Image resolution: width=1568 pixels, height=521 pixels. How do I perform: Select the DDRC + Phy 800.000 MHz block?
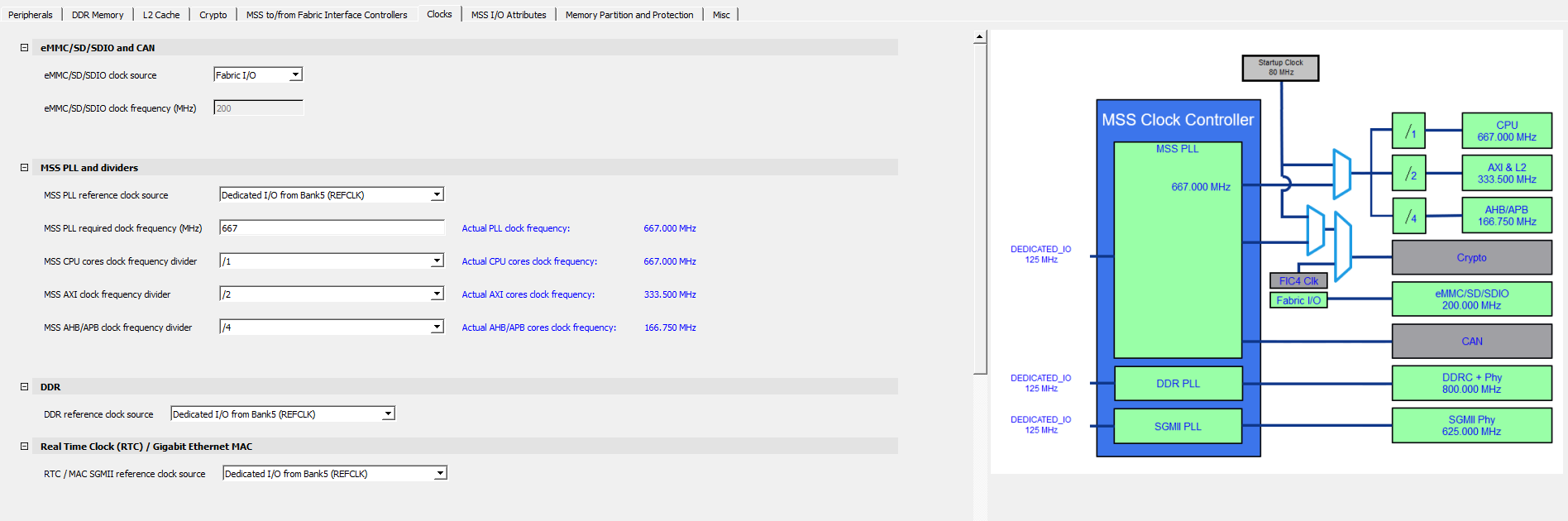coord(1472,383)
